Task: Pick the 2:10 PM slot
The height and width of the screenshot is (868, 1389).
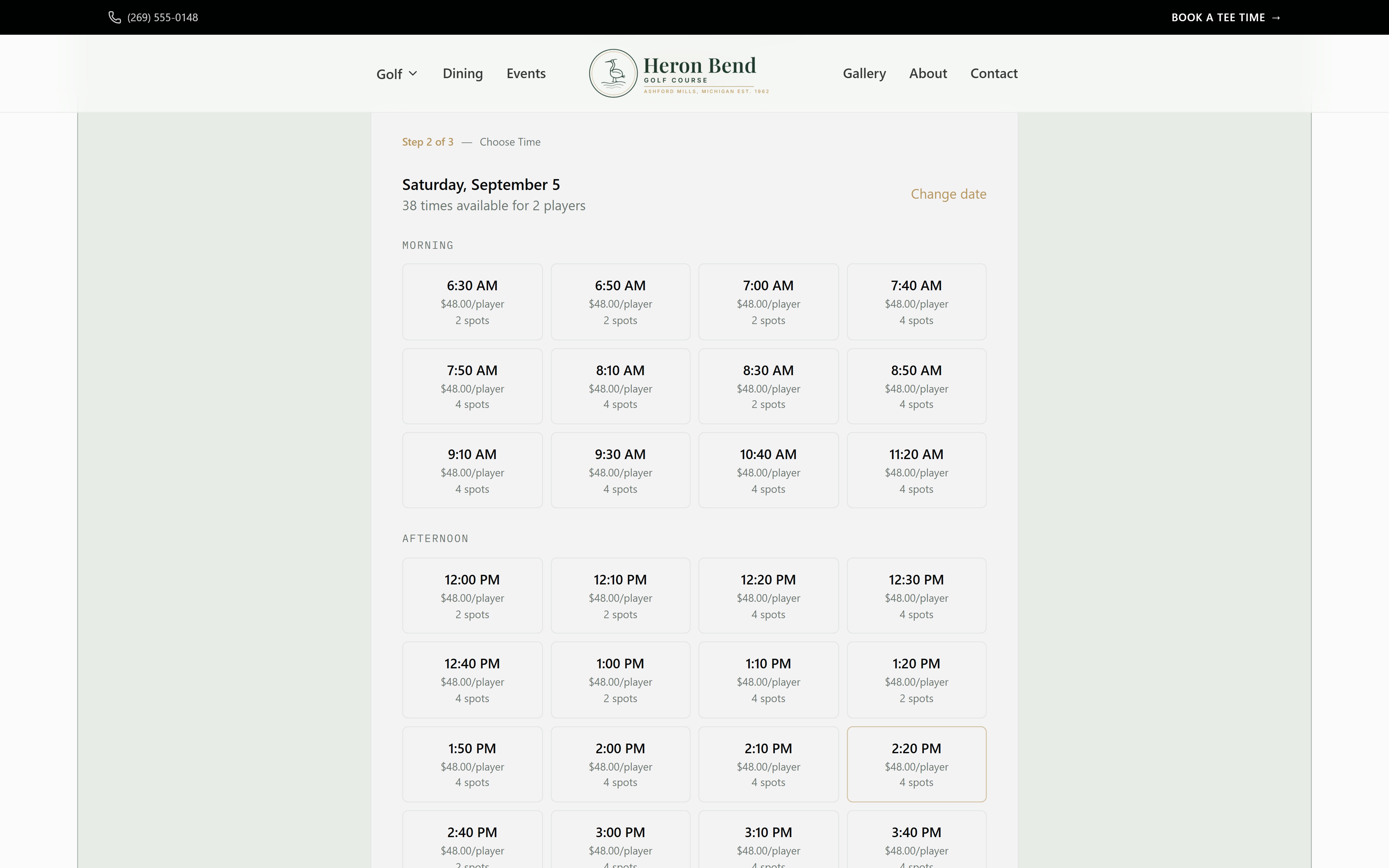Action: (768, 764)
